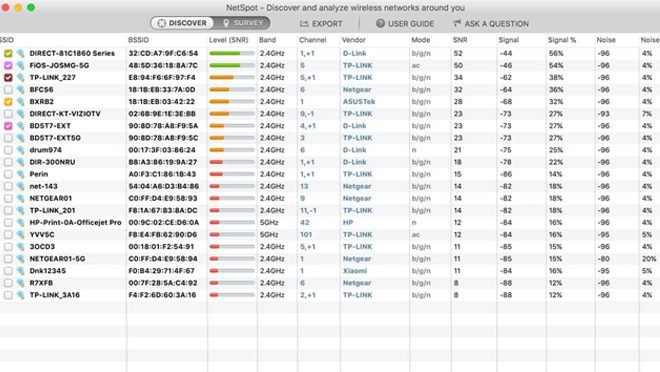Click signal icon beside Dnk12345
The image size is (660, 372).
pyautogui.click(x=20, y=271)
